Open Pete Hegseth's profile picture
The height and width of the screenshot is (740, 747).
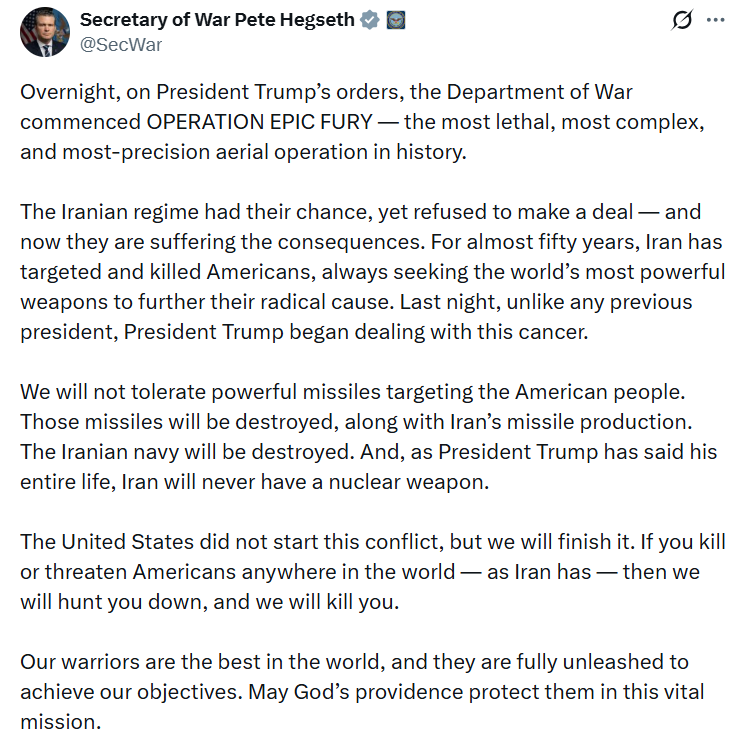click(45, 32)
